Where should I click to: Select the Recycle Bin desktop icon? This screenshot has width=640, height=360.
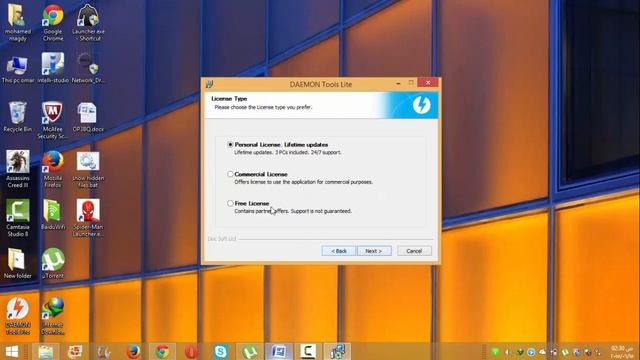pos(18,117)
